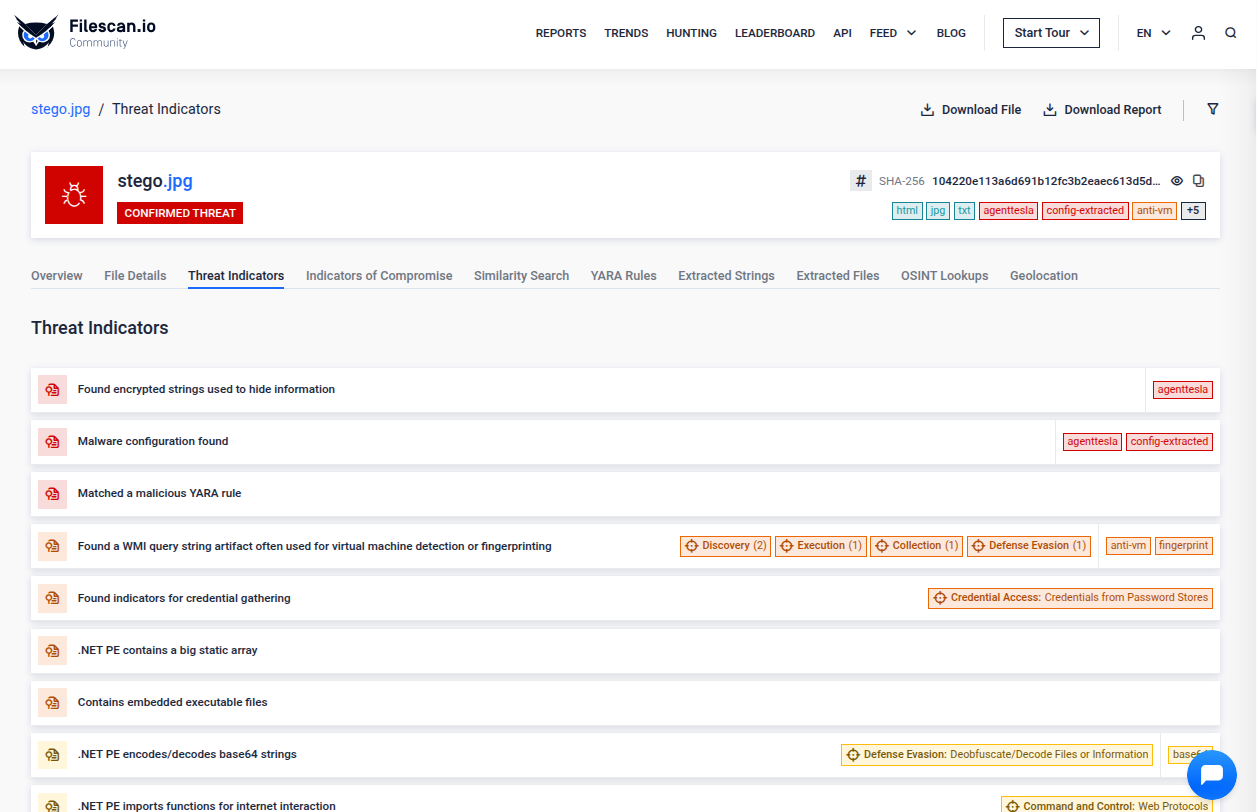This screenshot has height=812, width=1257.
Task: Open the user account icon
Action: click(x=1198, y=33)
